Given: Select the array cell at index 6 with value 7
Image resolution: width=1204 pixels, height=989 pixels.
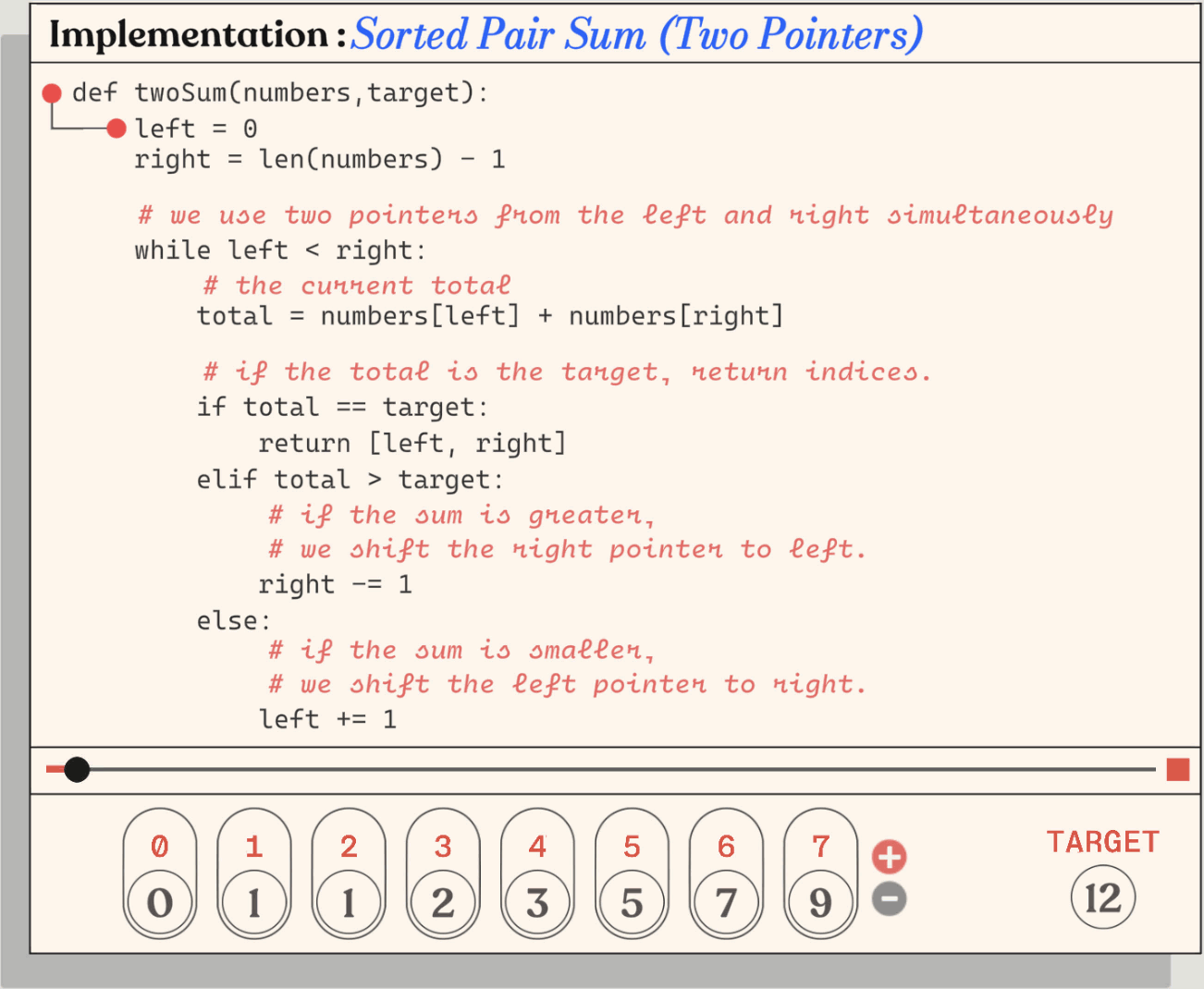Looking at the screenshot, I should click(x=726, y=905).
